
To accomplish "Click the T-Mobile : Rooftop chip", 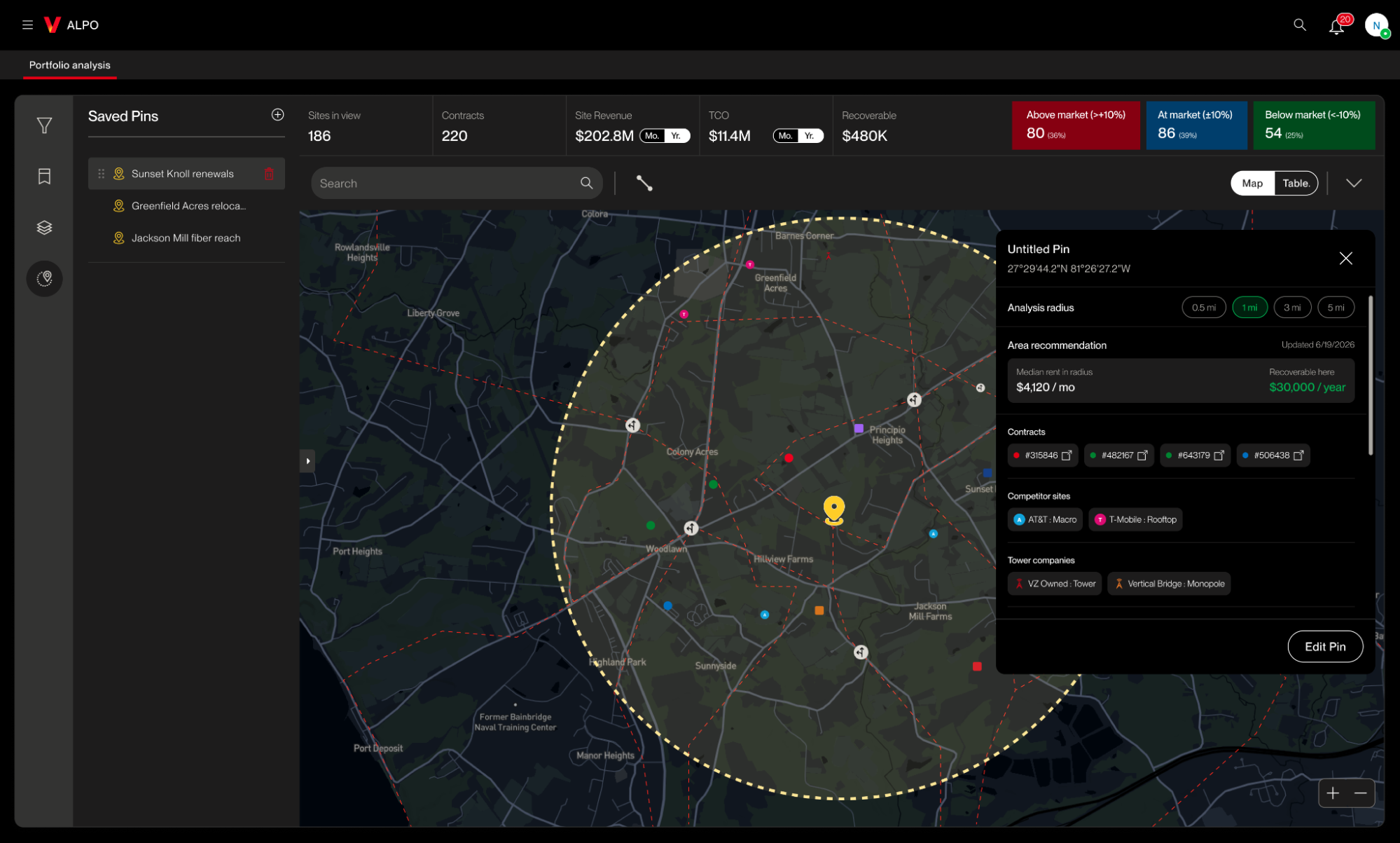I will tap(1135, 520).
